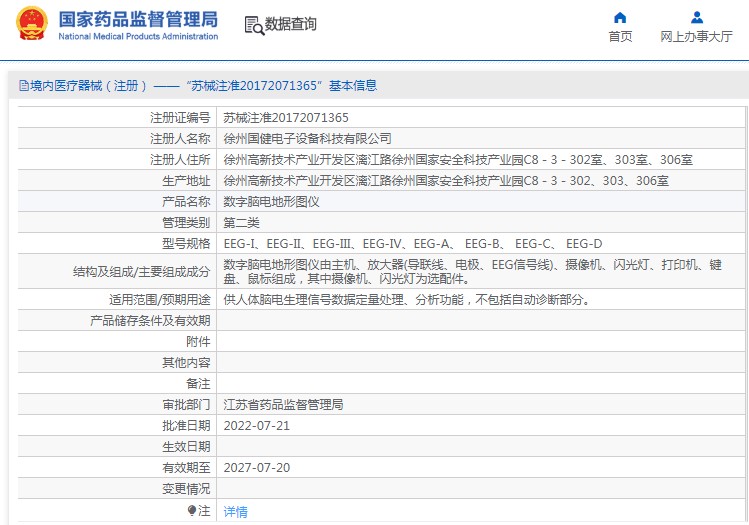This screenshot has width=749, height=525.
Task: Click the product name 数字脑电地形图仪
Action: coord(271,201)
